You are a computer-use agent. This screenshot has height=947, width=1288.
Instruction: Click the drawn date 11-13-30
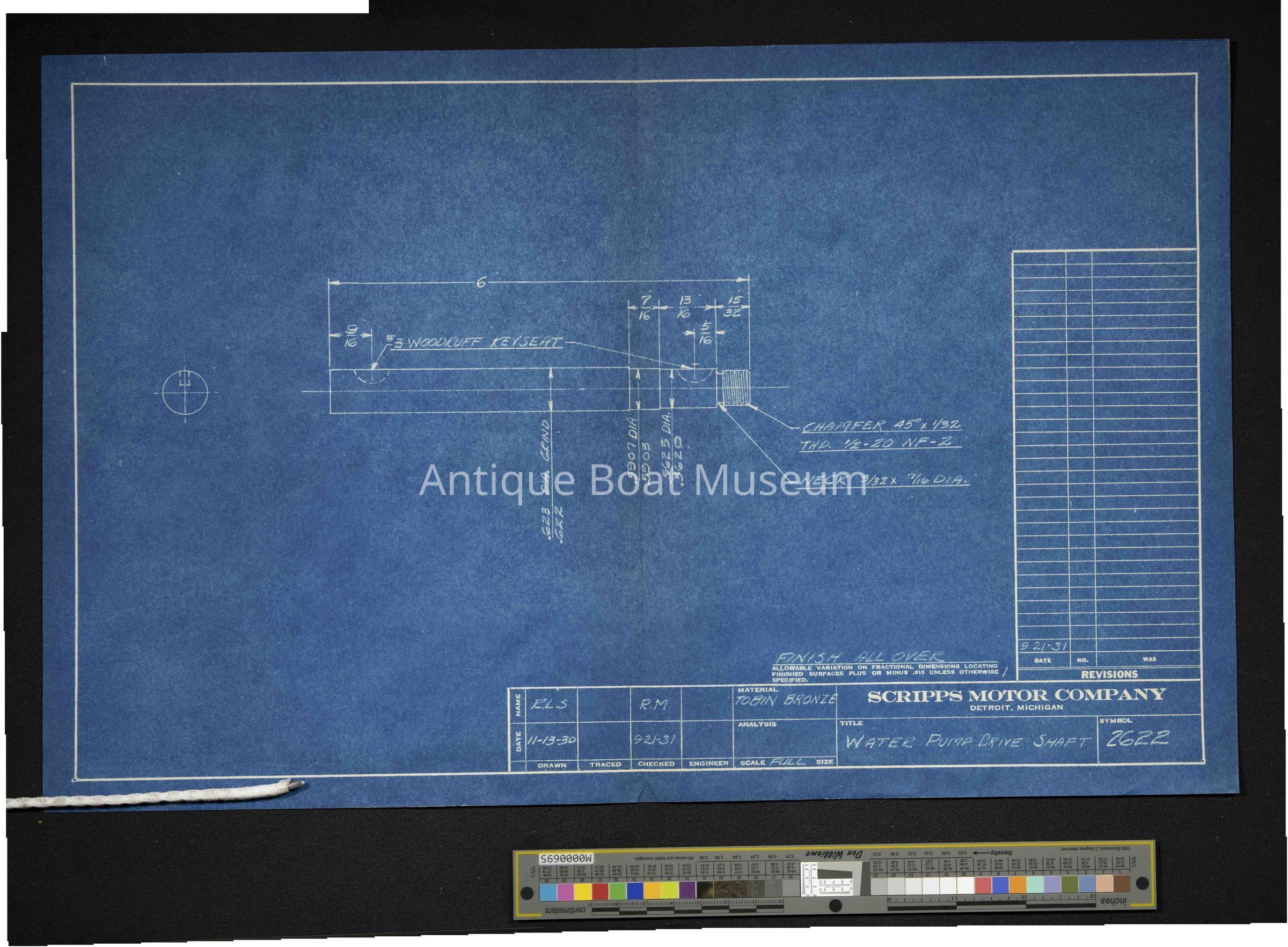tap(551, 740)
